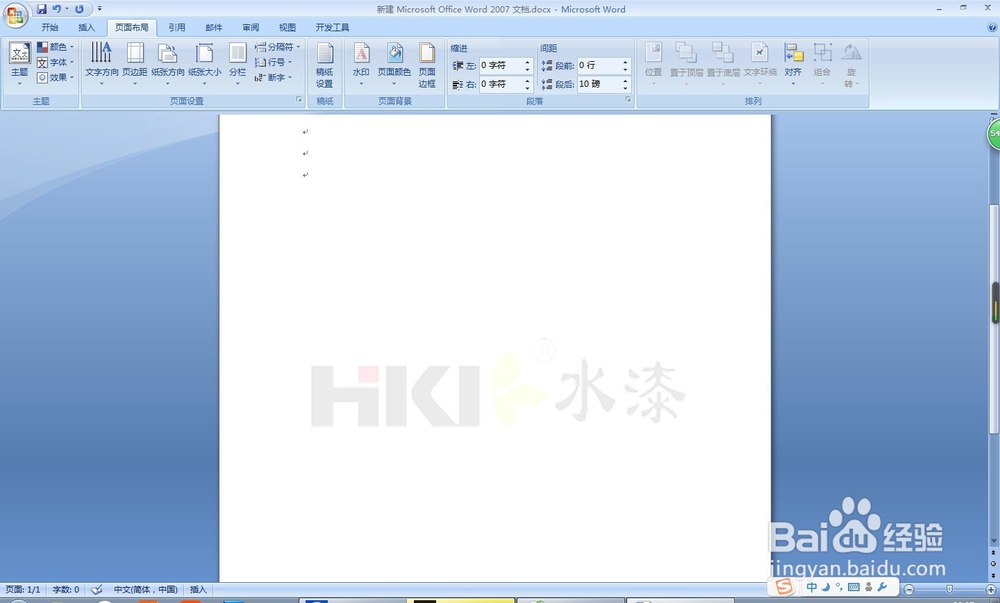Choose Text Direction (文字方向)

101,64
